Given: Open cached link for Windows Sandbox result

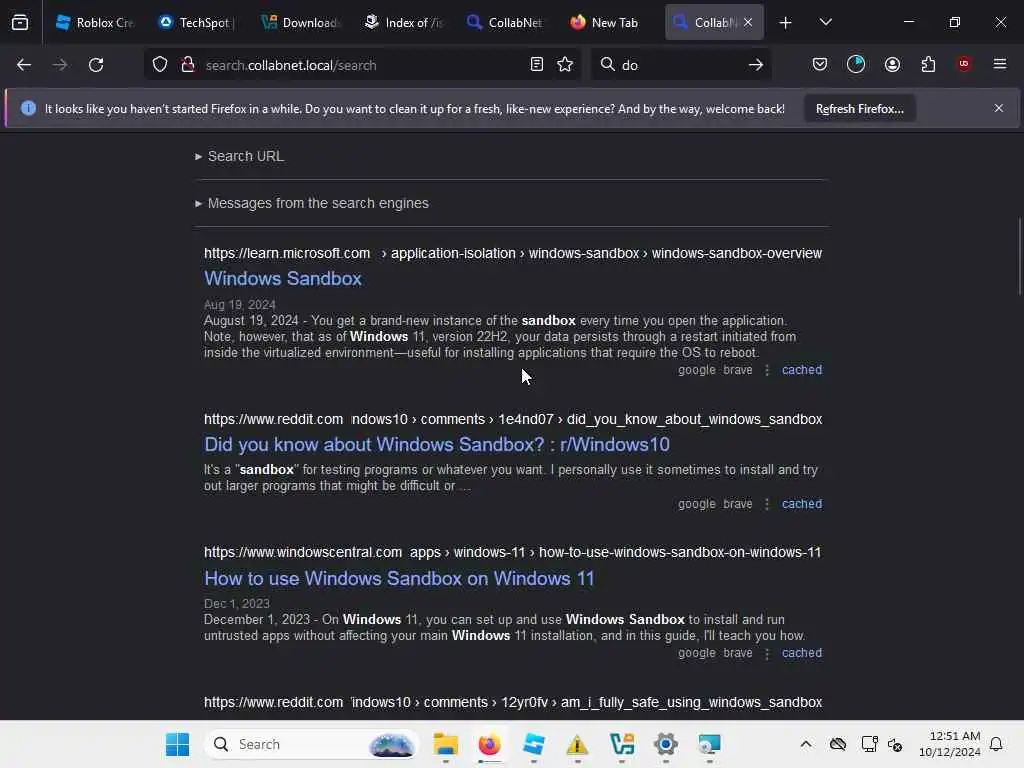Looking at the screenshot, I should pos(802,370).
